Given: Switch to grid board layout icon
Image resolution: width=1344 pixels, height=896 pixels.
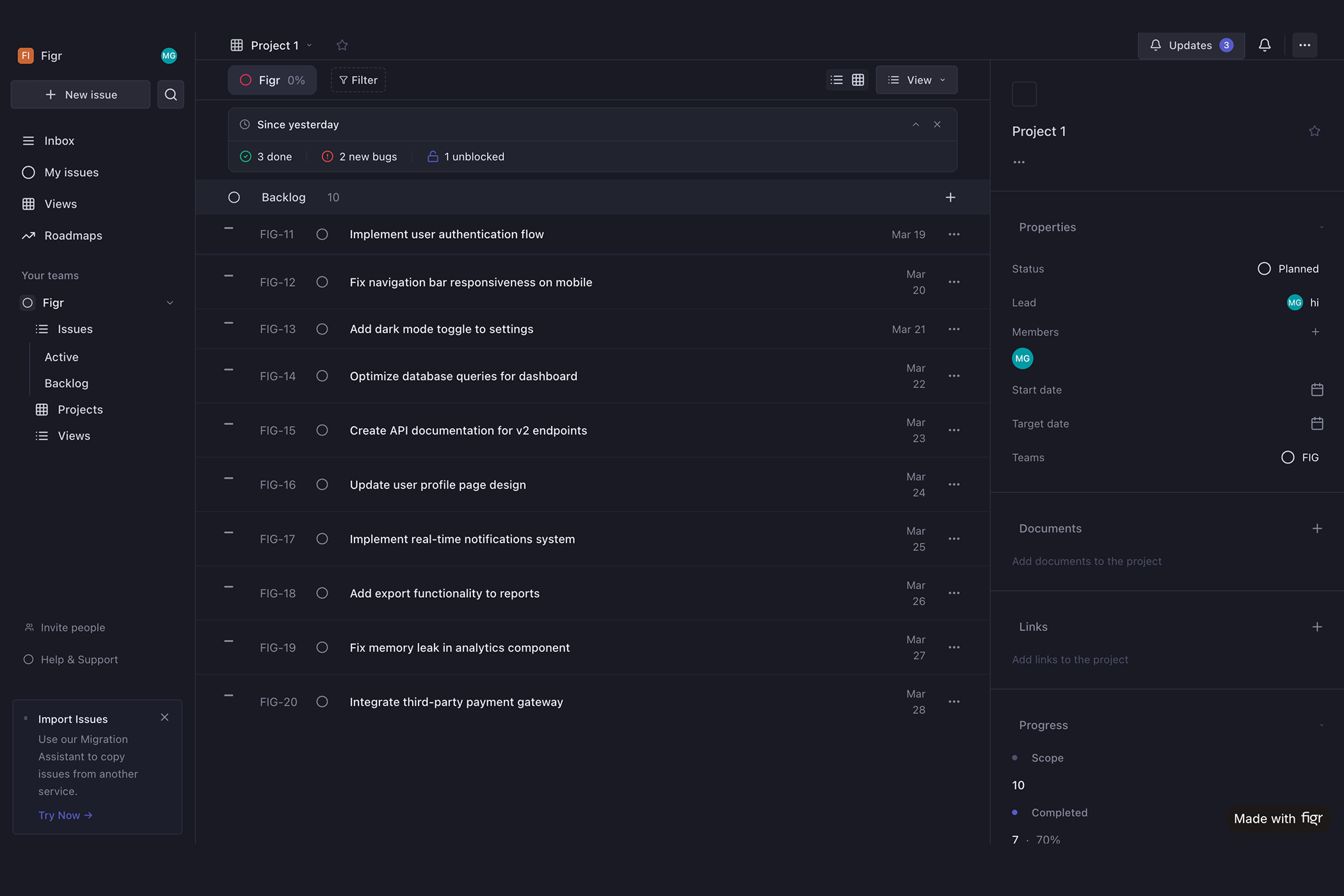Looking at the screenshot, I should tap(858, 80).
